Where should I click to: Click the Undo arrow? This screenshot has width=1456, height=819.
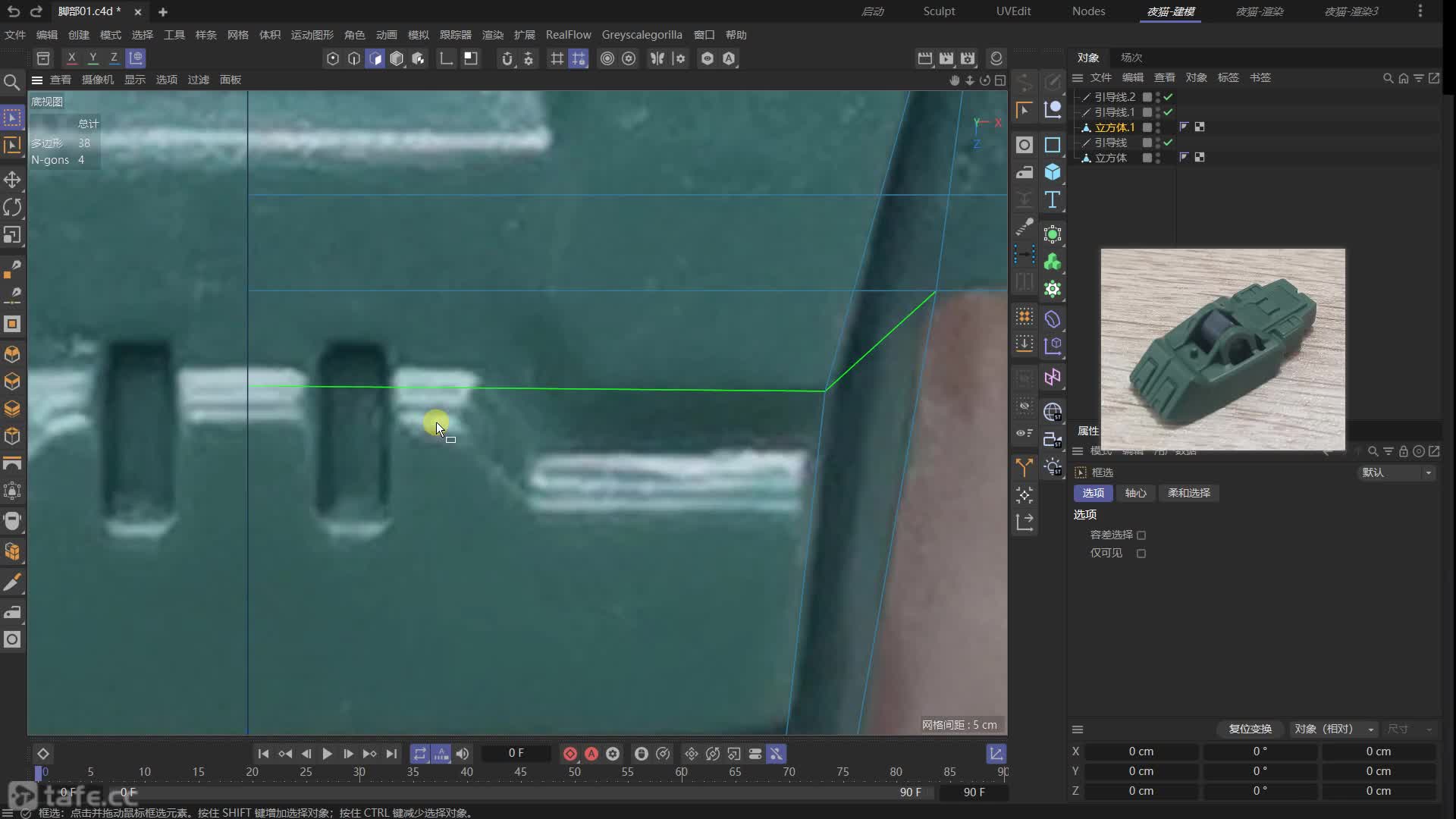pyautogui.click(x=13, y=11)
